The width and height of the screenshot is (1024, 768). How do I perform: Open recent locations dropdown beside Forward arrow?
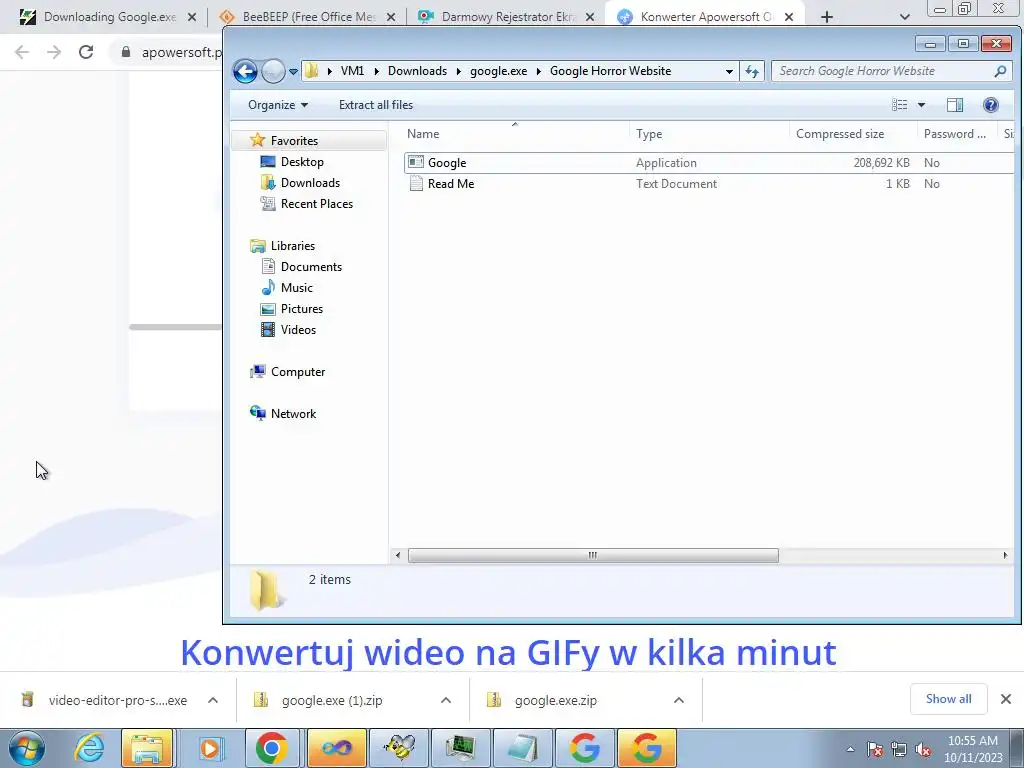coord(293,72)
